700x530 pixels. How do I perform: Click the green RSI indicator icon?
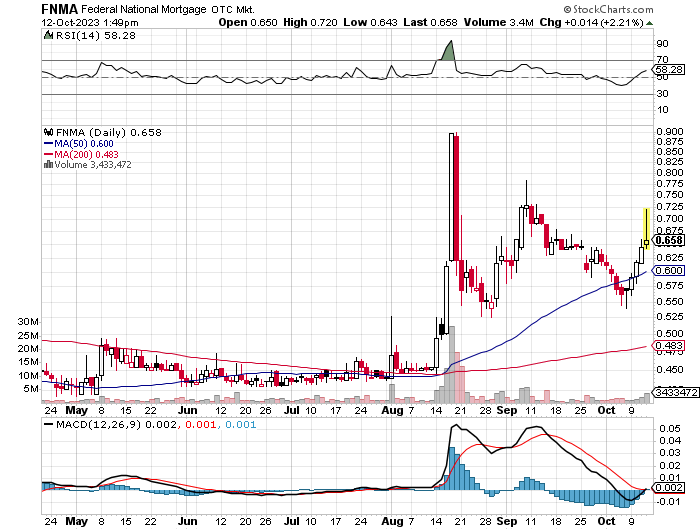[48, 35]
